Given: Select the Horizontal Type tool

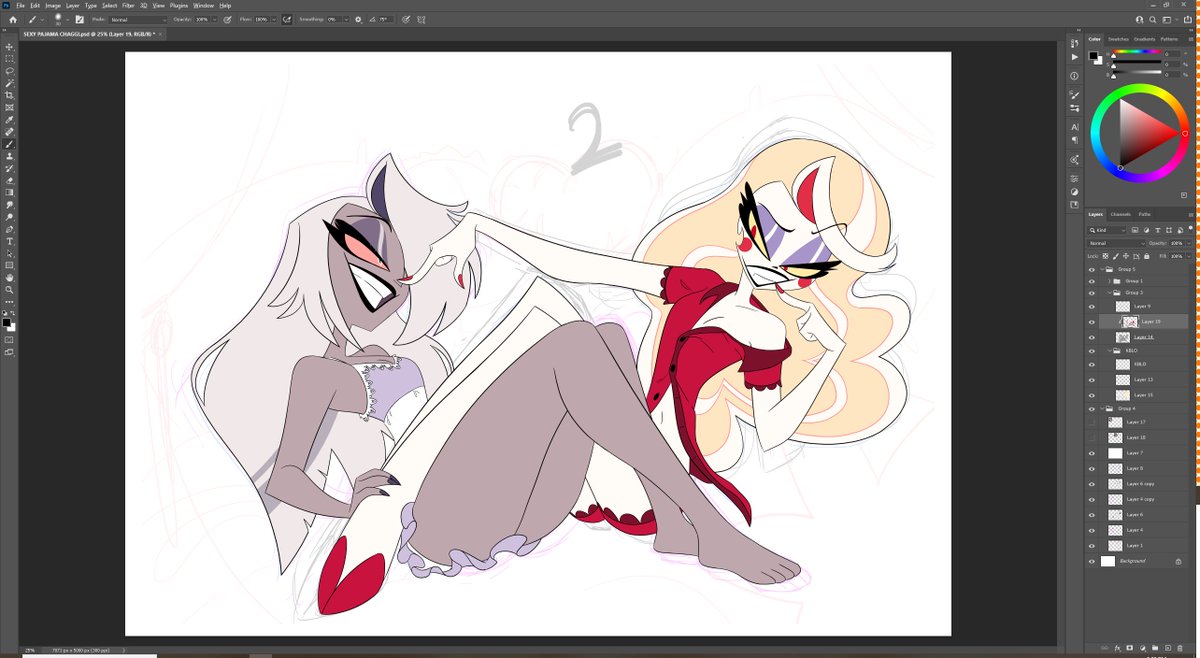Looking at the screenshot, I should click(10, 241).
